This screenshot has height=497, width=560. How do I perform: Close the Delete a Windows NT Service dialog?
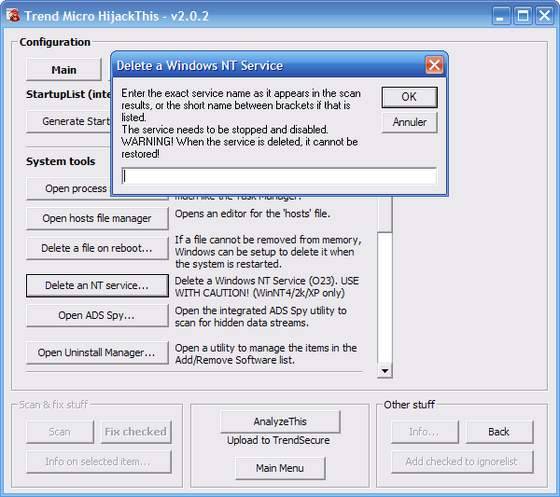pos(434,65)
